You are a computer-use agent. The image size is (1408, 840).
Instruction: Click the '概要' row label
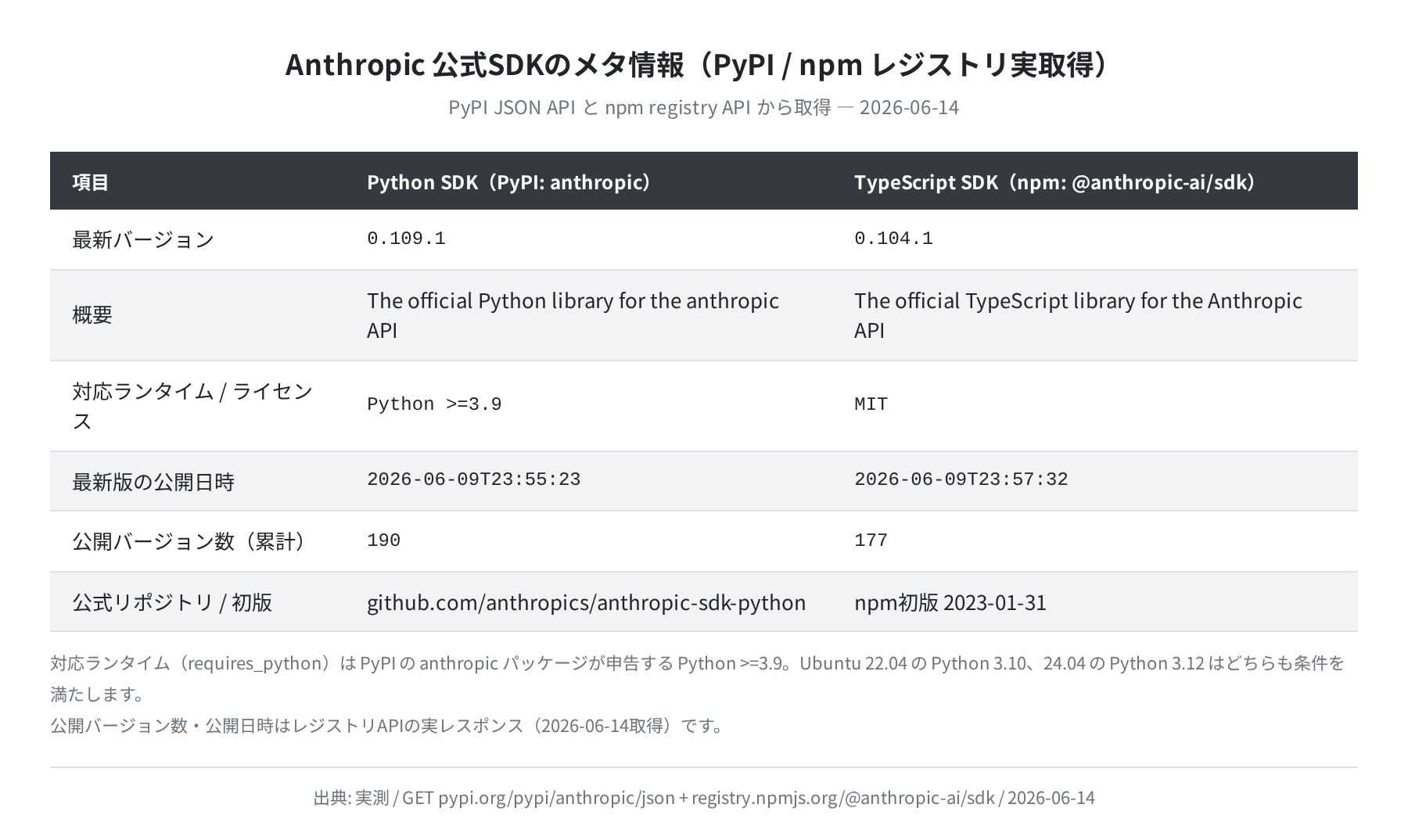[x=92, y=314]
